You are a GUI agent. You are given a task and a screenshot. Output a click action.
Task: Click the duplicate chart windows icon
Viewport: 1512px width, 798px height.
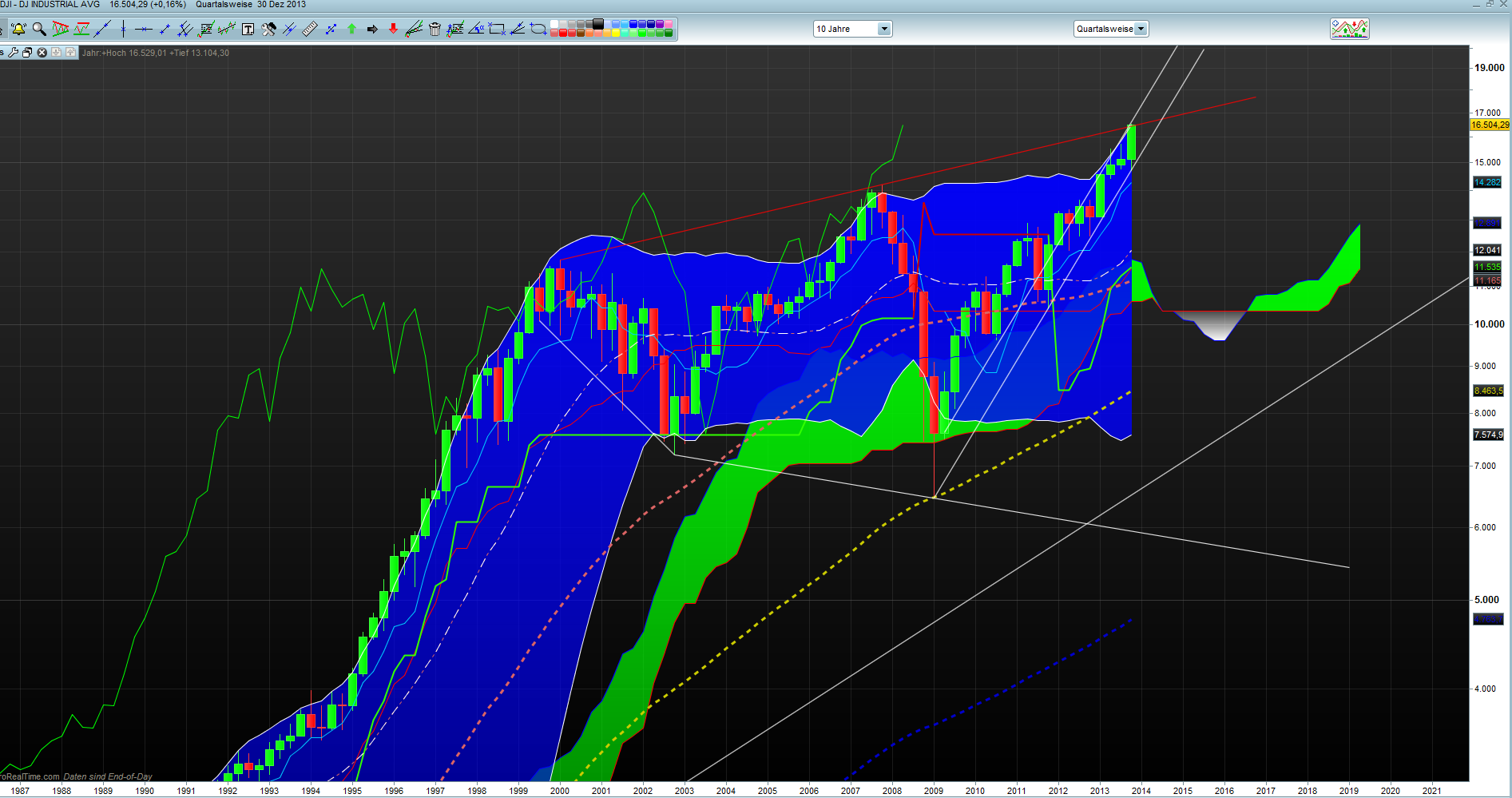point(27,53)
